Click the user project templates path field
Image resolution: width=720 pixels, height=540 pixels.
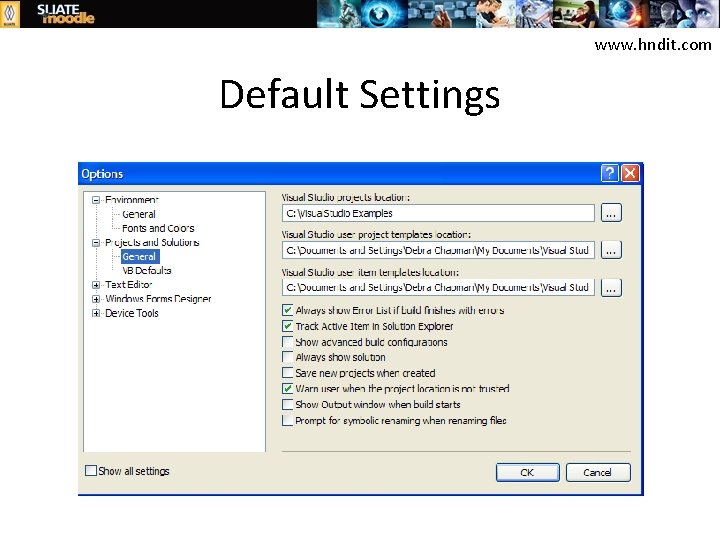438,250
